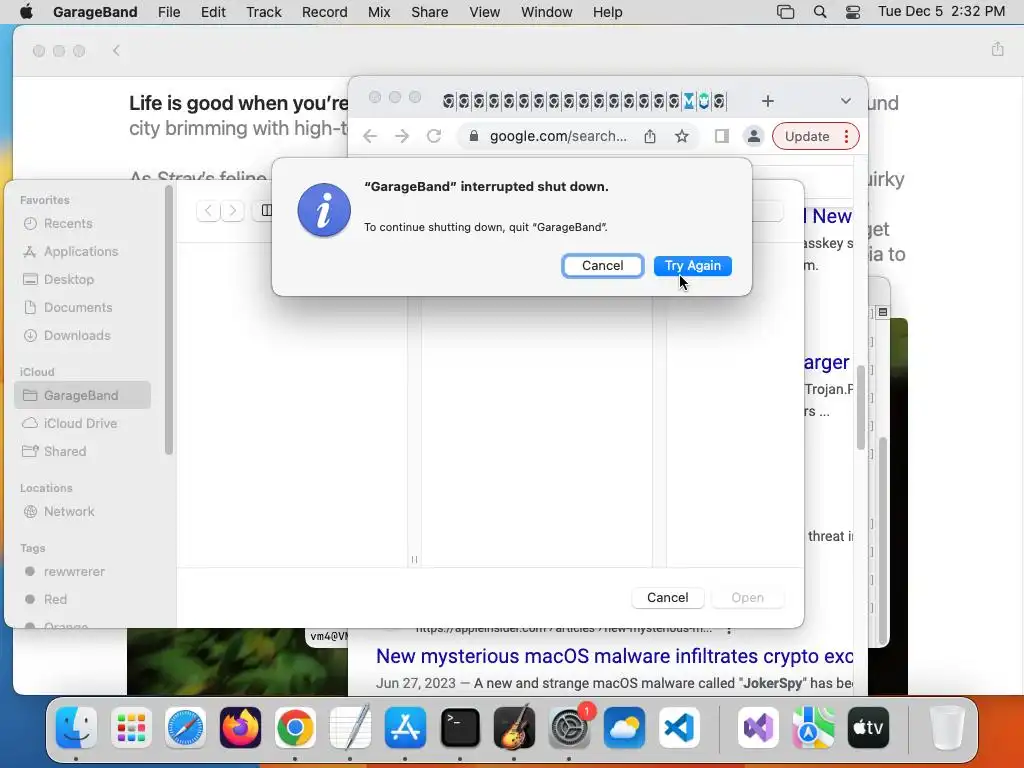
Task: Open the Apple menu
Action: coord(25,12)
